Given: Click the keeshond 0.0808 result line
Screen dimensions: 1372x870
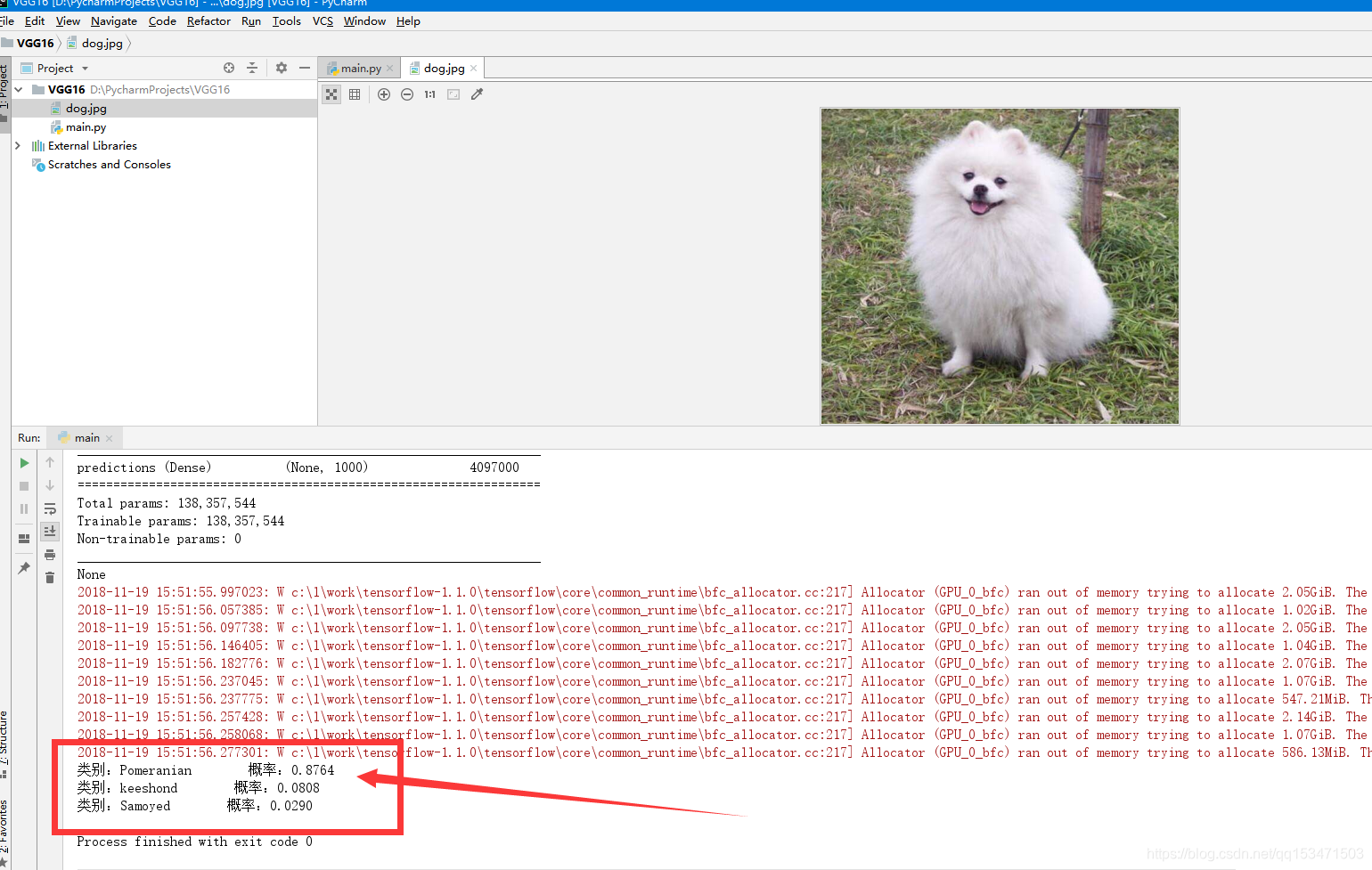Looking at the screenshot, I should [198, 788].
